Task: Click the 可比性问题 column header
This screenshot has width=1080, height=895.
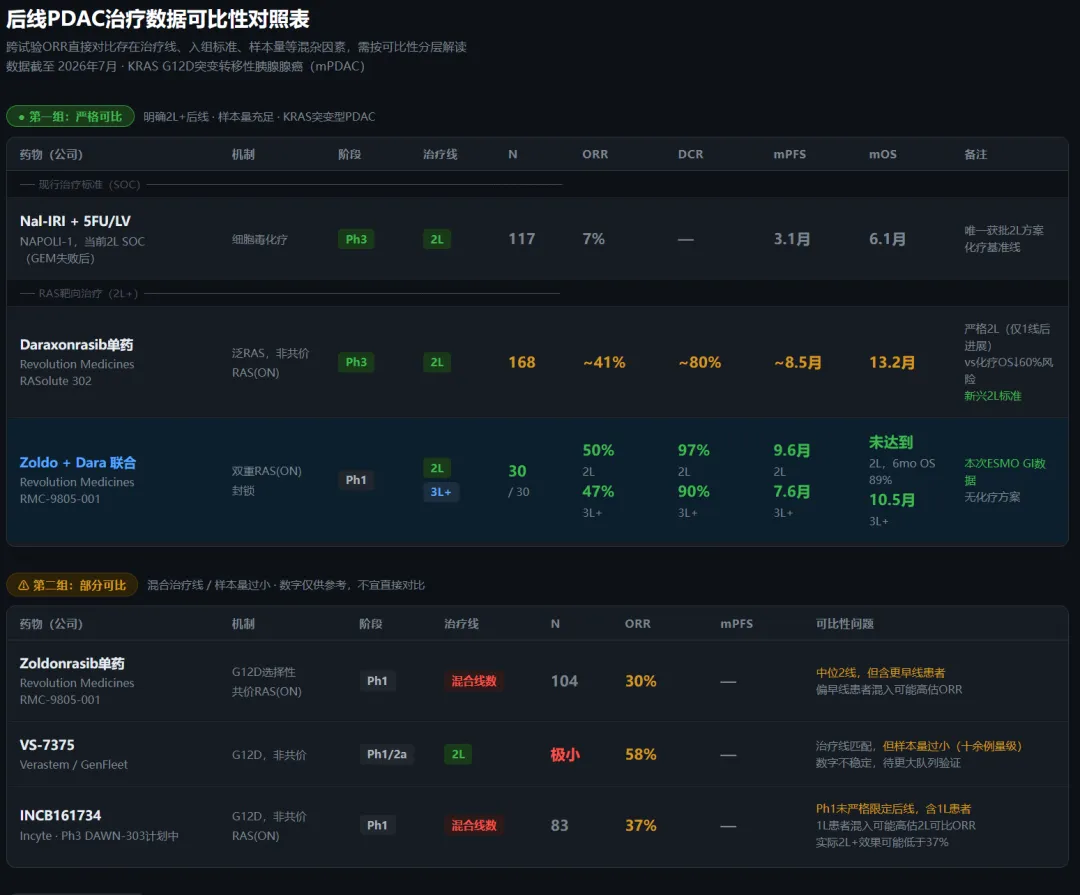Action: click(x=844, y=624)
